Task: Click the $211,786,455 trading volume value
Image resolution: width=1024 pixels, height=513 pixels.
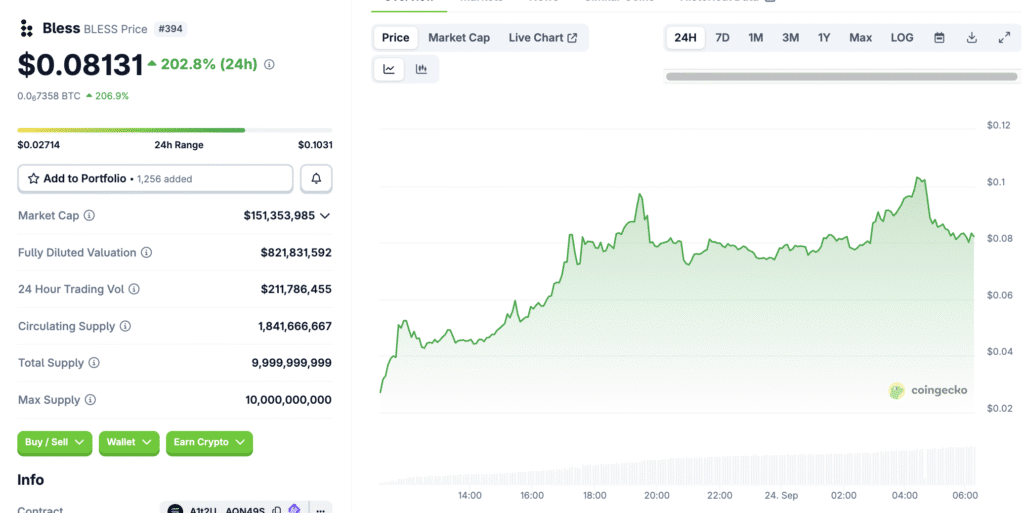Action: tap(296, 289)
